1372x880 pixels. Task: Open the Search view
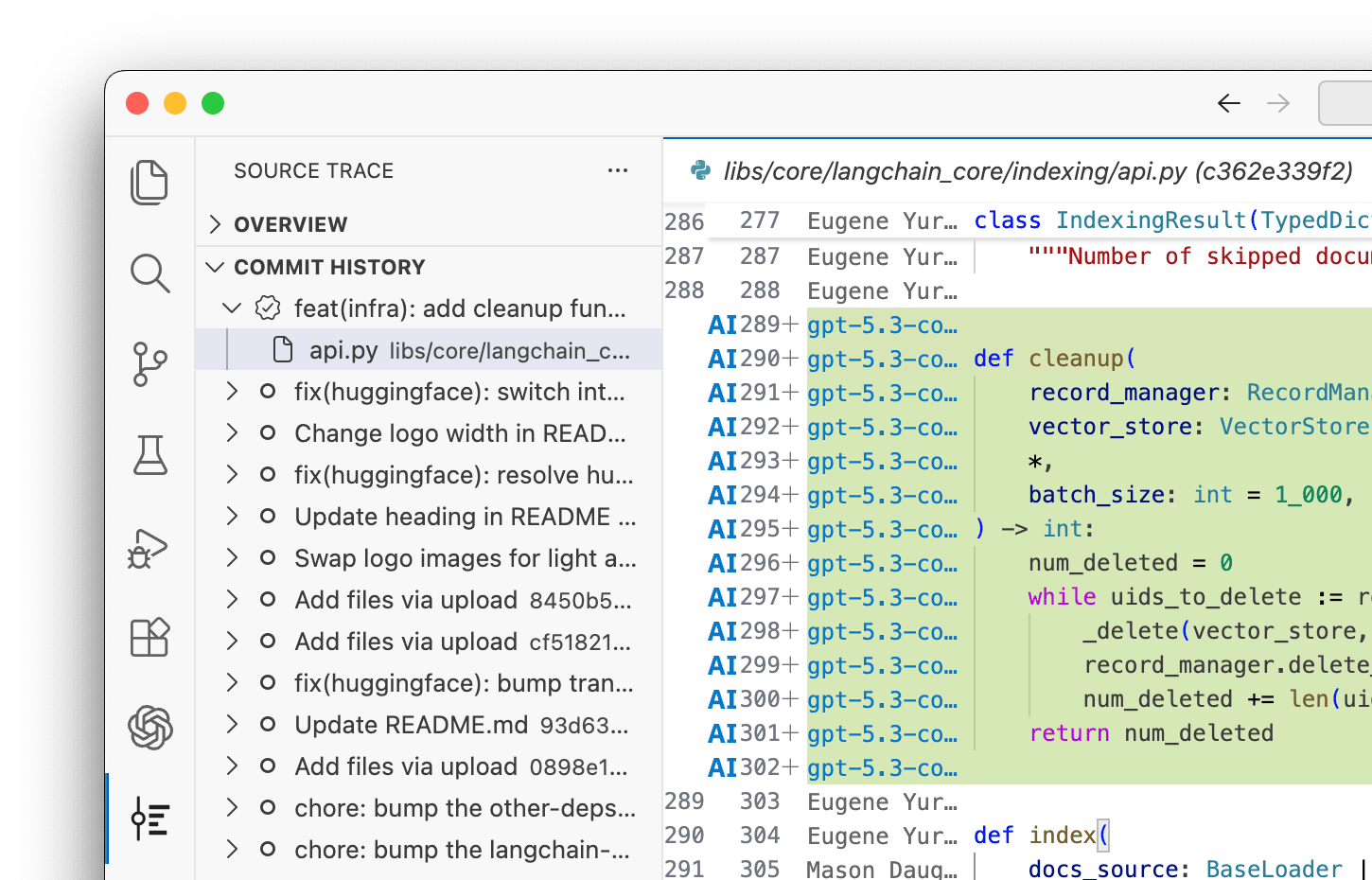(150, 273)
